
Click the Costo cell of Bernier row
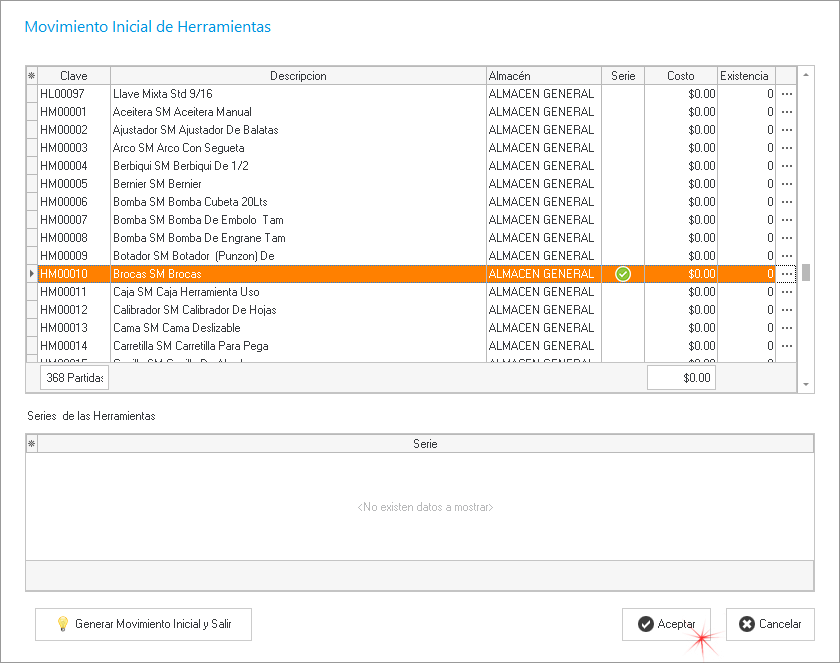pos(681,184)
